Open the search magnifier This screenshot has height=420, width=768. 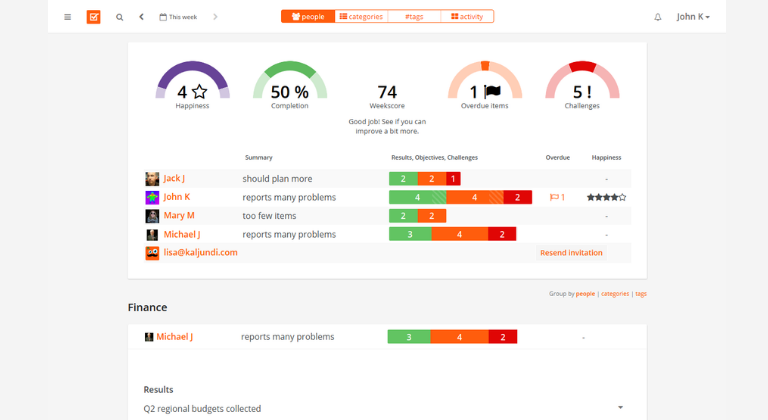(120, 17)
